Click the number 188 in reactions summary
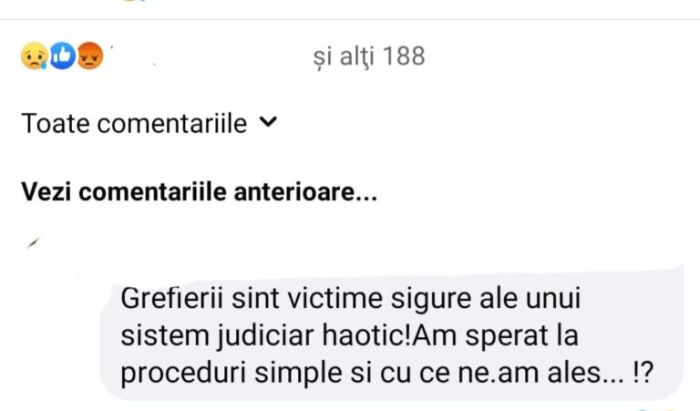 coord(404,56)
